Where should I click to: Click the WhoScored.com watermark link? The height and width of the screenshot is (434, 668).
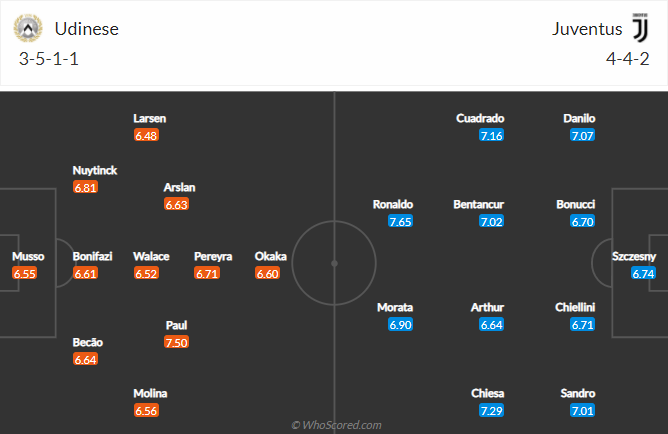tap(336, 425)
